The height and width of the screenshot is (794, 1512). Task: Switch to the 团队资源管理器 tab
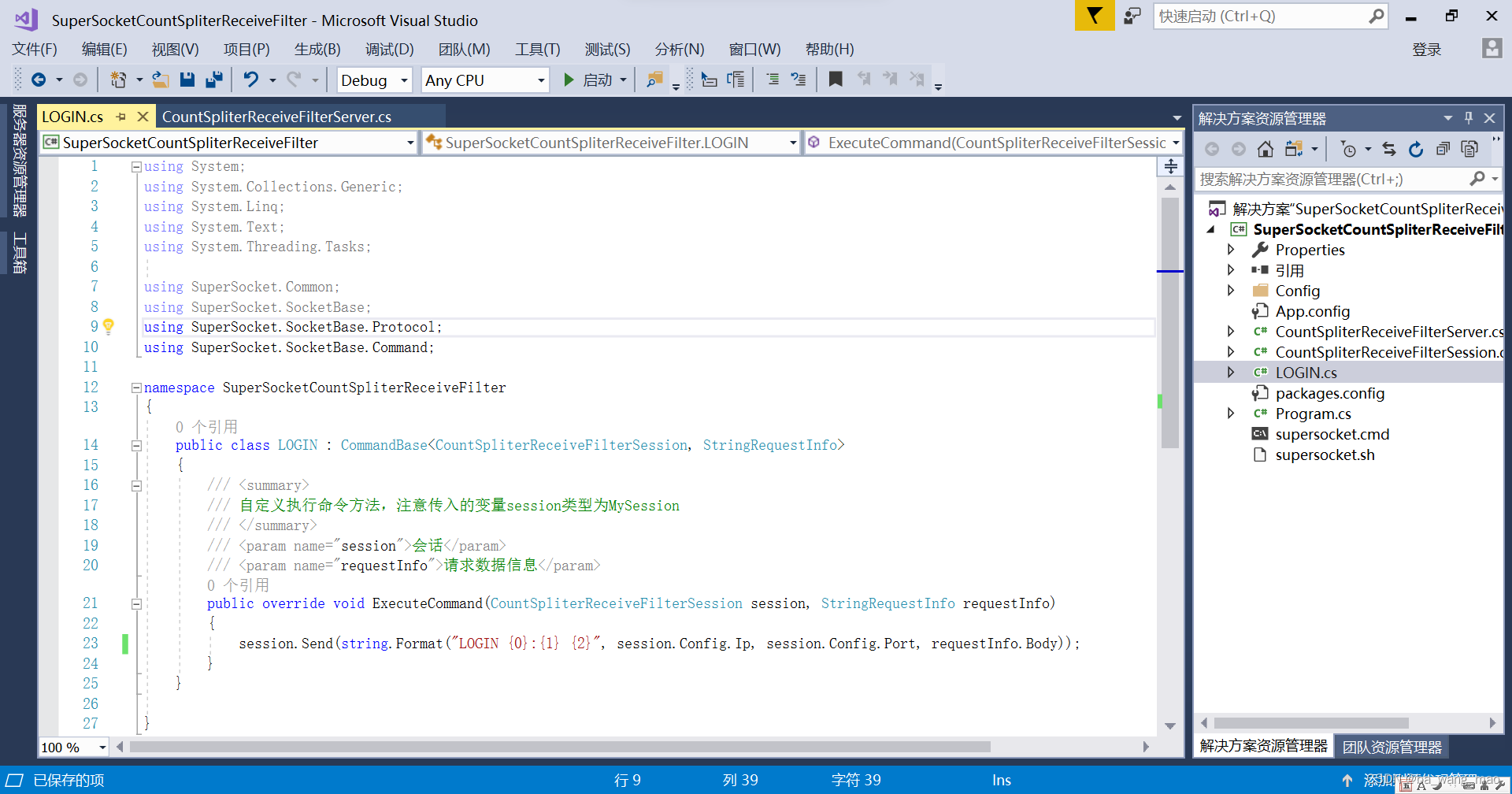pos(1392,747)
